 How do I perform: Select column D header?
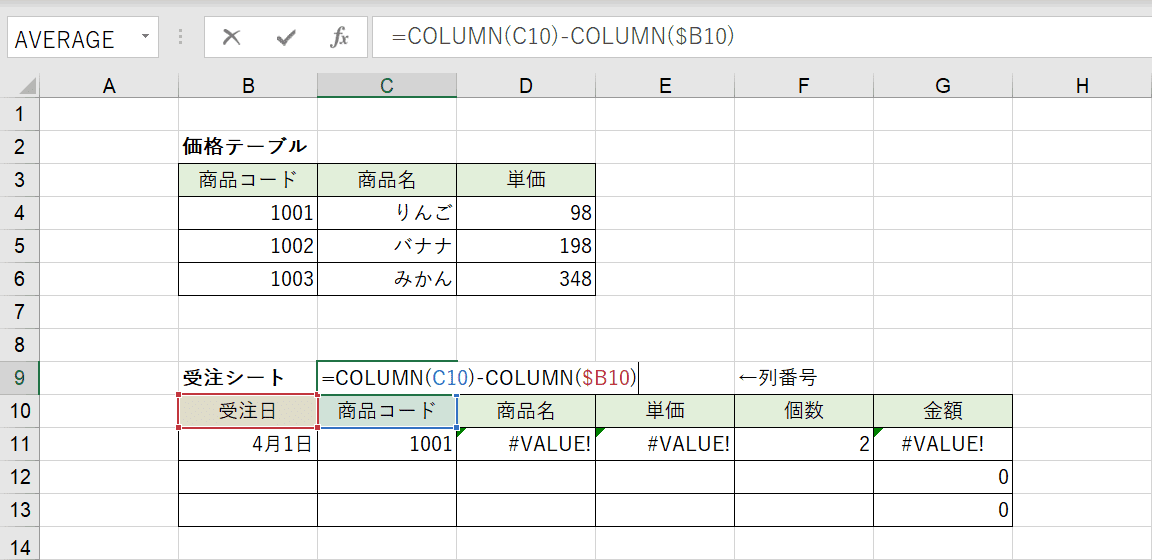(525, 87)
